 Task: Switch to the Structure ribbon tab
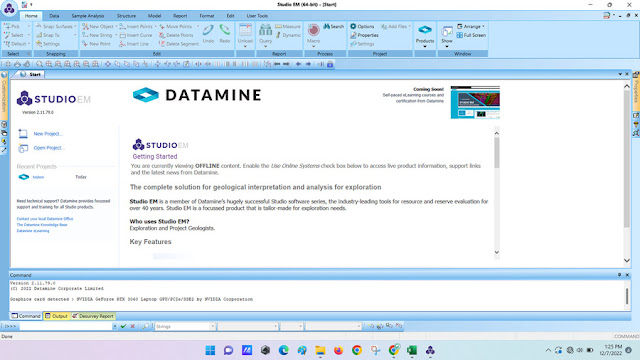(x=126, y=16)
